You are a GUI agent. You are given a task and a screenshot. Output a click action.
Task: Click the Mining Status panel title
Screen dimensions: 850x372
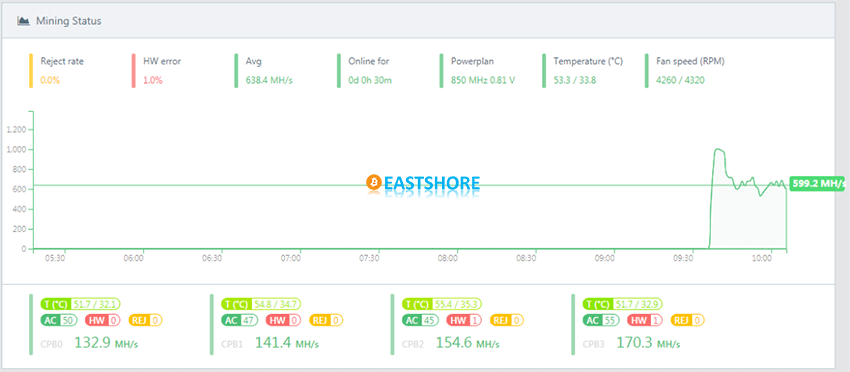(x=69, y=21)
